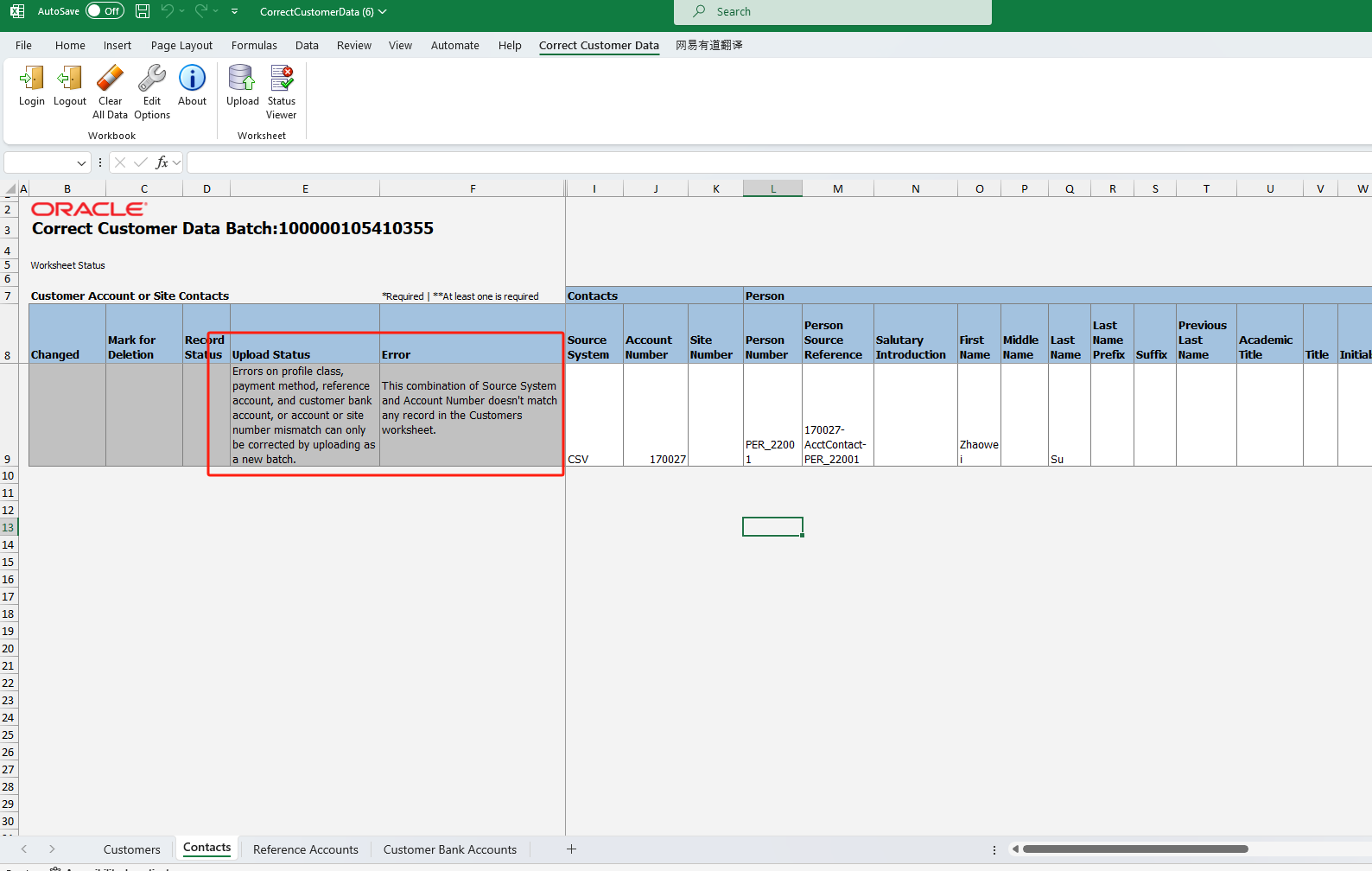This screenshot has height=871, width=1372.
Task: Click the Select All corner triangle
Action: (x=10, y=189)
